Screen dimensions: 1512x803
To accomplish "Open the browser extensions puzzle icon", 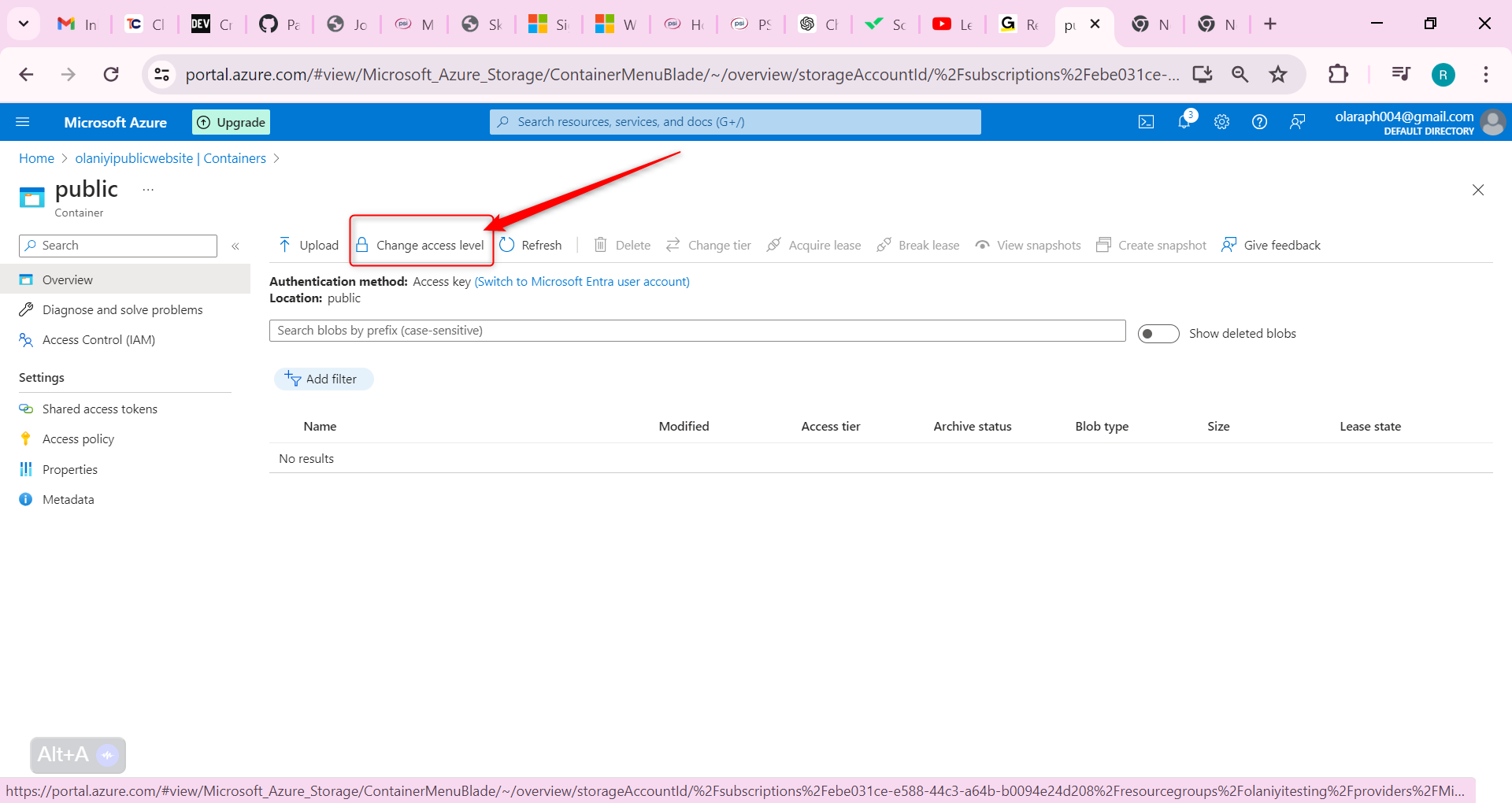I will [1338, 74].
